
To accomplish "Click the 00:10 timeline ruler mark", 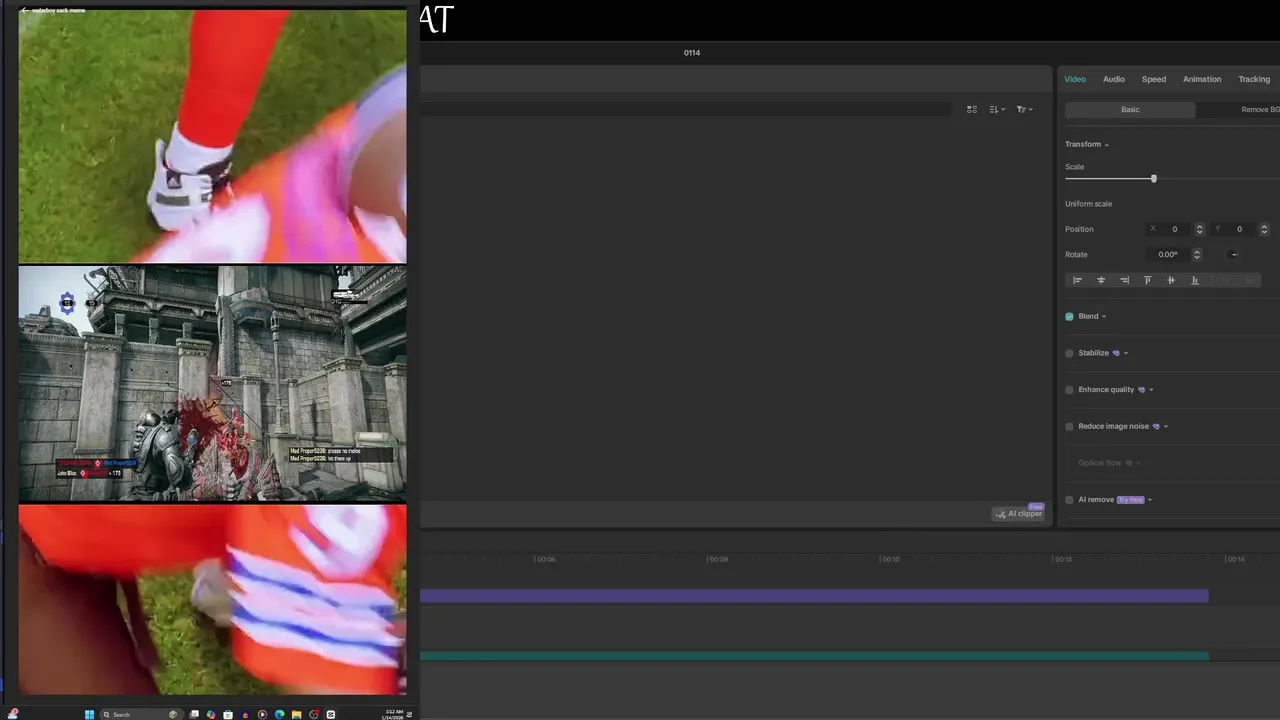I will coord(890,559).
